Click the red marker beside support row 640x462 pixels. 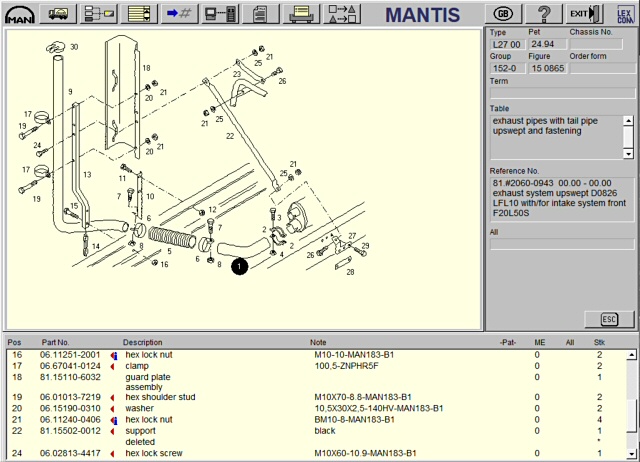[x=113, y=431]
